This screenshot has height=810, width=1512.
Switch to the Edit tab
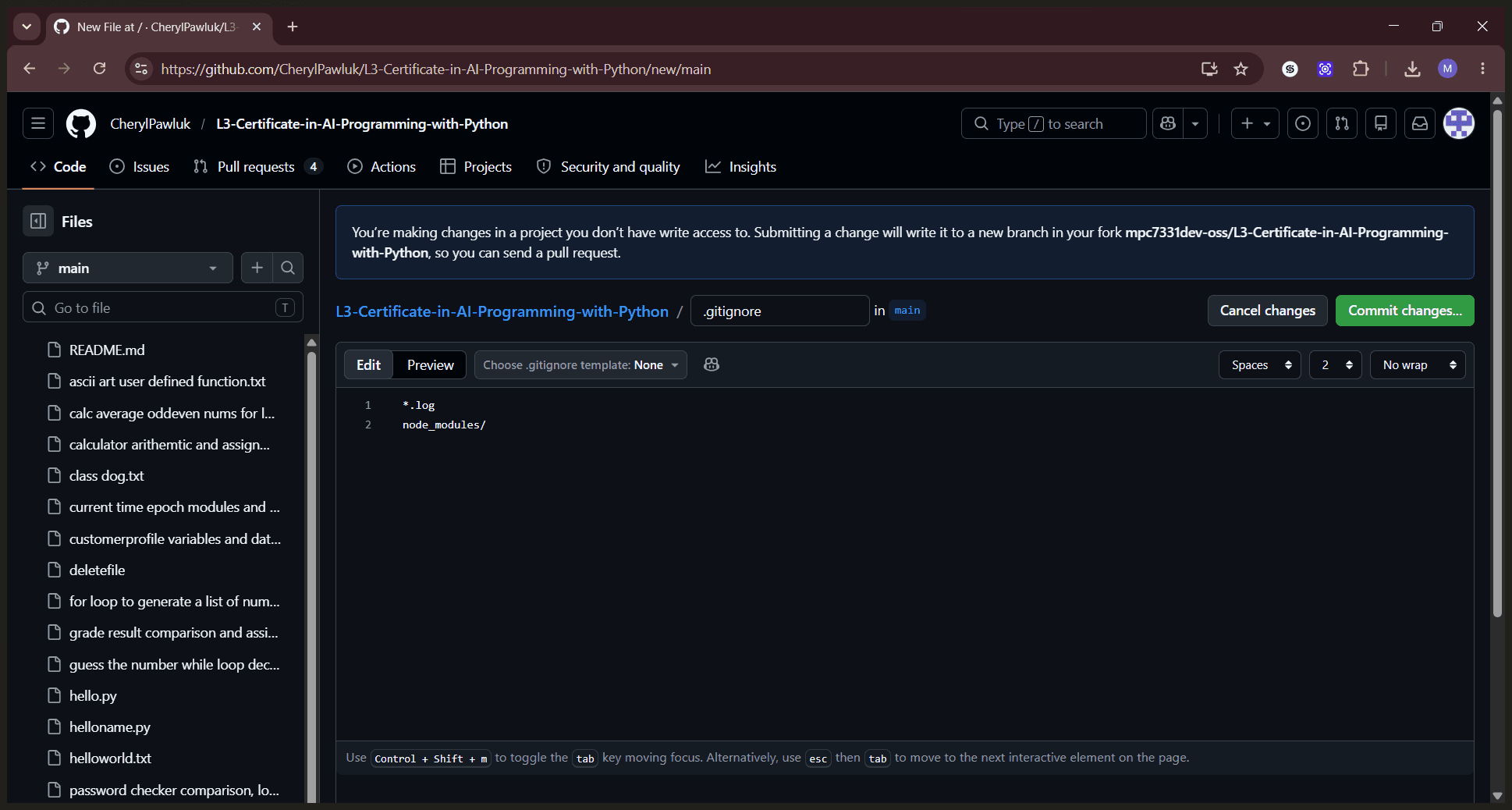coord(368,364)
